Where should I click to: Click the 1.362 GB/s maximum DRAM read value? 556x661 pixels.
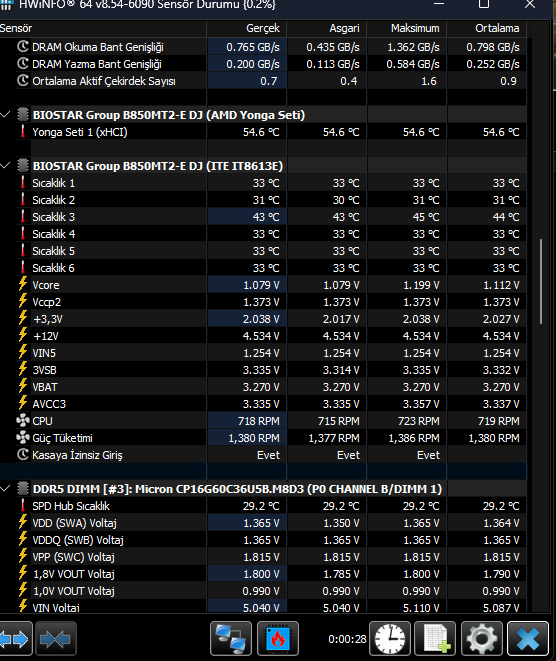413,47
